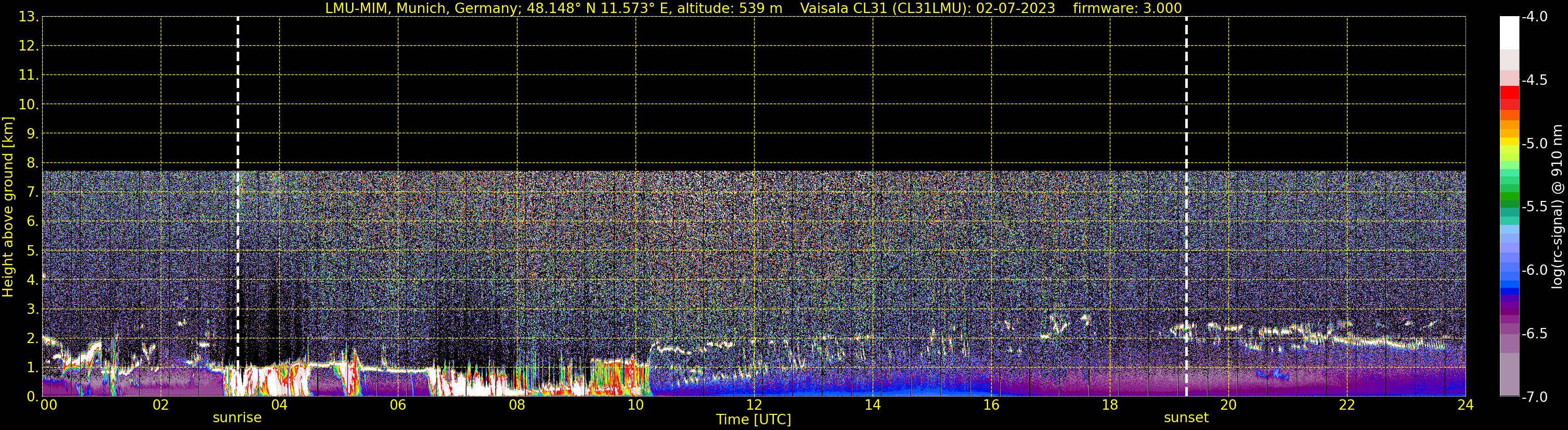Viewport: 1568px width, 430px height.
Task: Click the time tick label 20
Action: click(x=1228, y=406)
